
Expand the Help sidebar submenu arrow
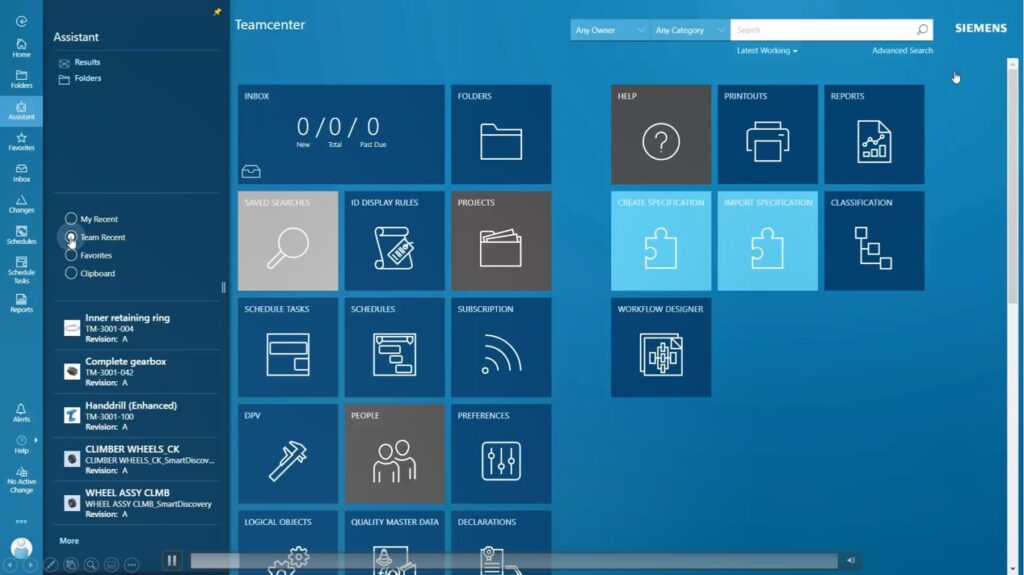tap(35, 440)
